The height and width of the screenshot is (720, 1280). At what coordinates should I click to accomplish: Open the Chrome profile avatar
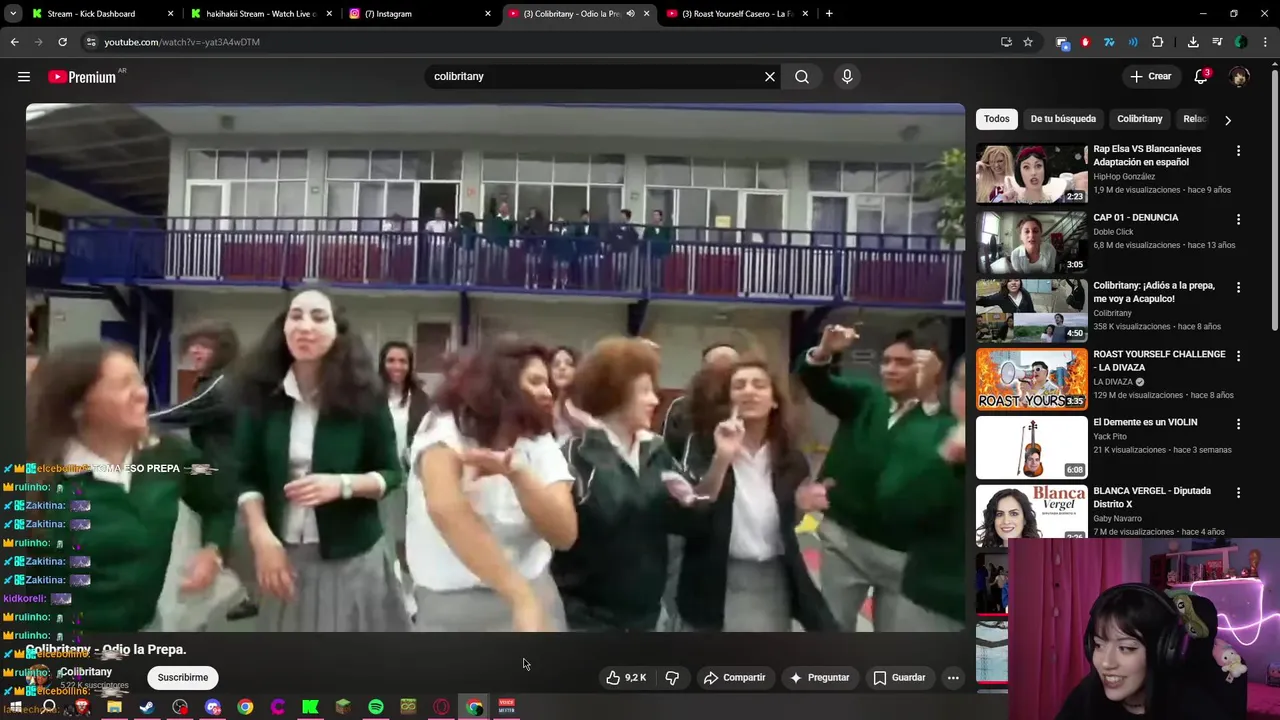click(1241, 42)
